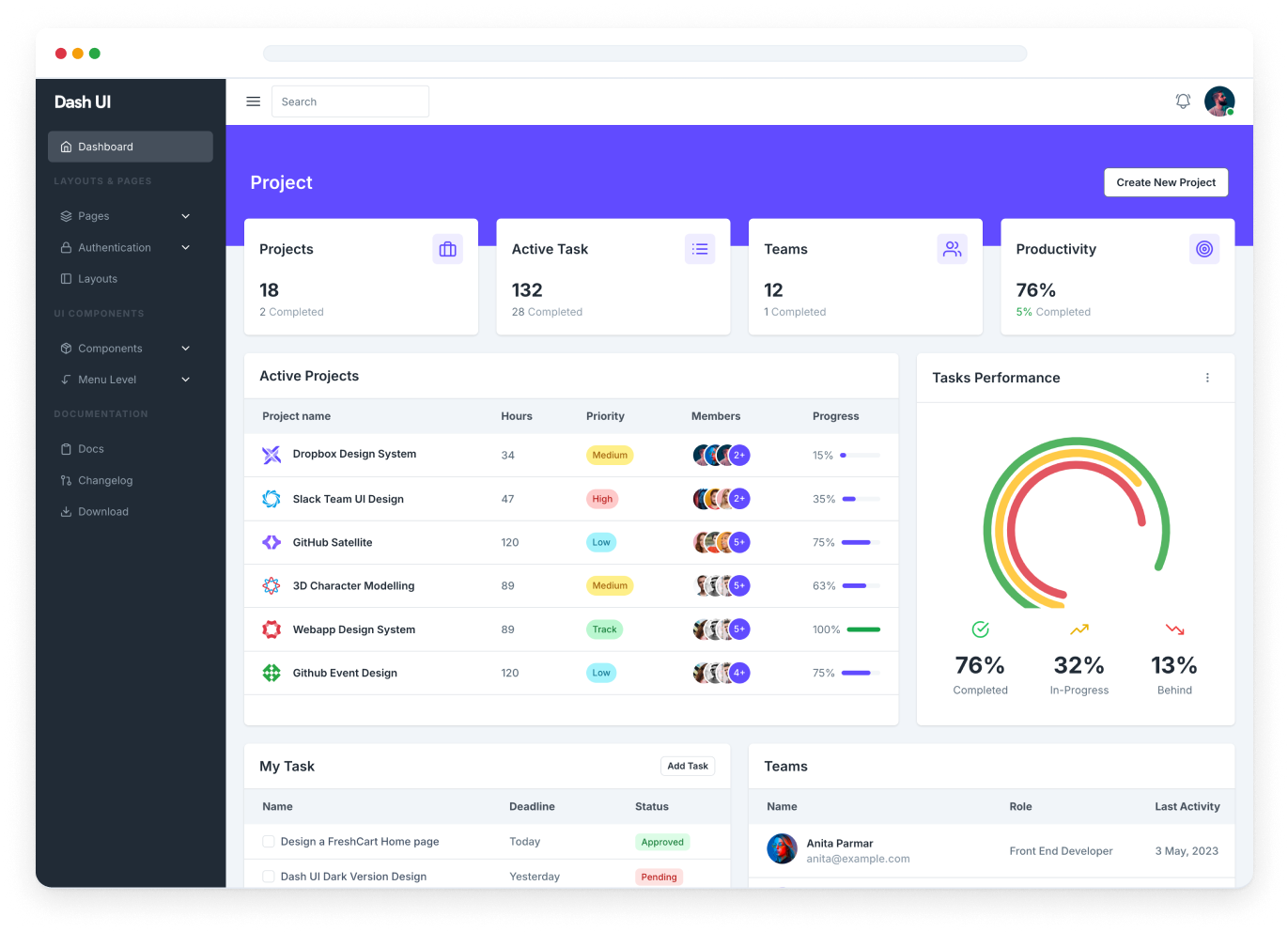The width and height of the screenshot is (1288, 932).
Task: Click the Create New Project button
Action: point(1165,182)
